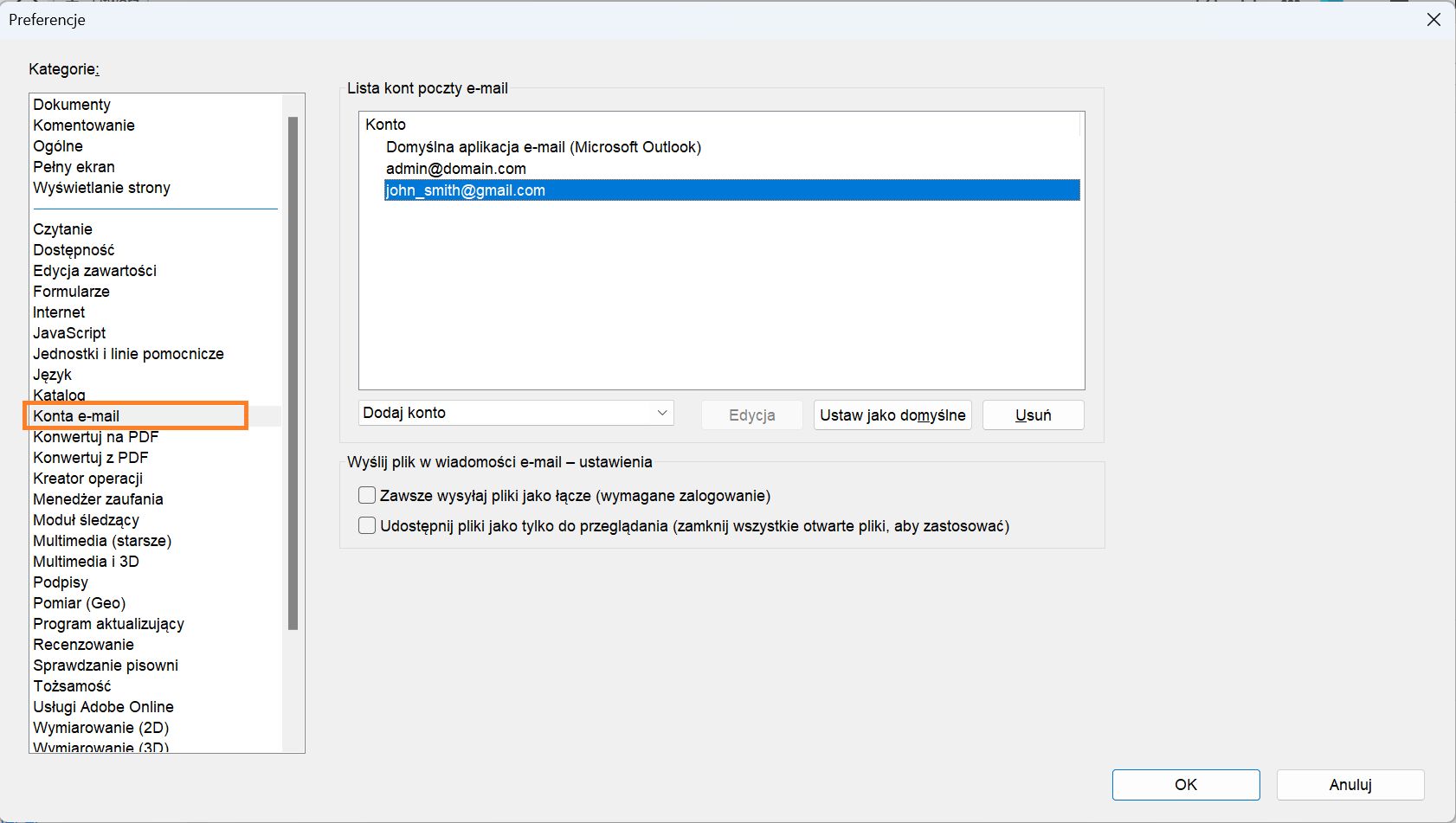Enable always send files as link checkbox
The width and height of the screenshot is (1456, 823).
click(367, 496)
